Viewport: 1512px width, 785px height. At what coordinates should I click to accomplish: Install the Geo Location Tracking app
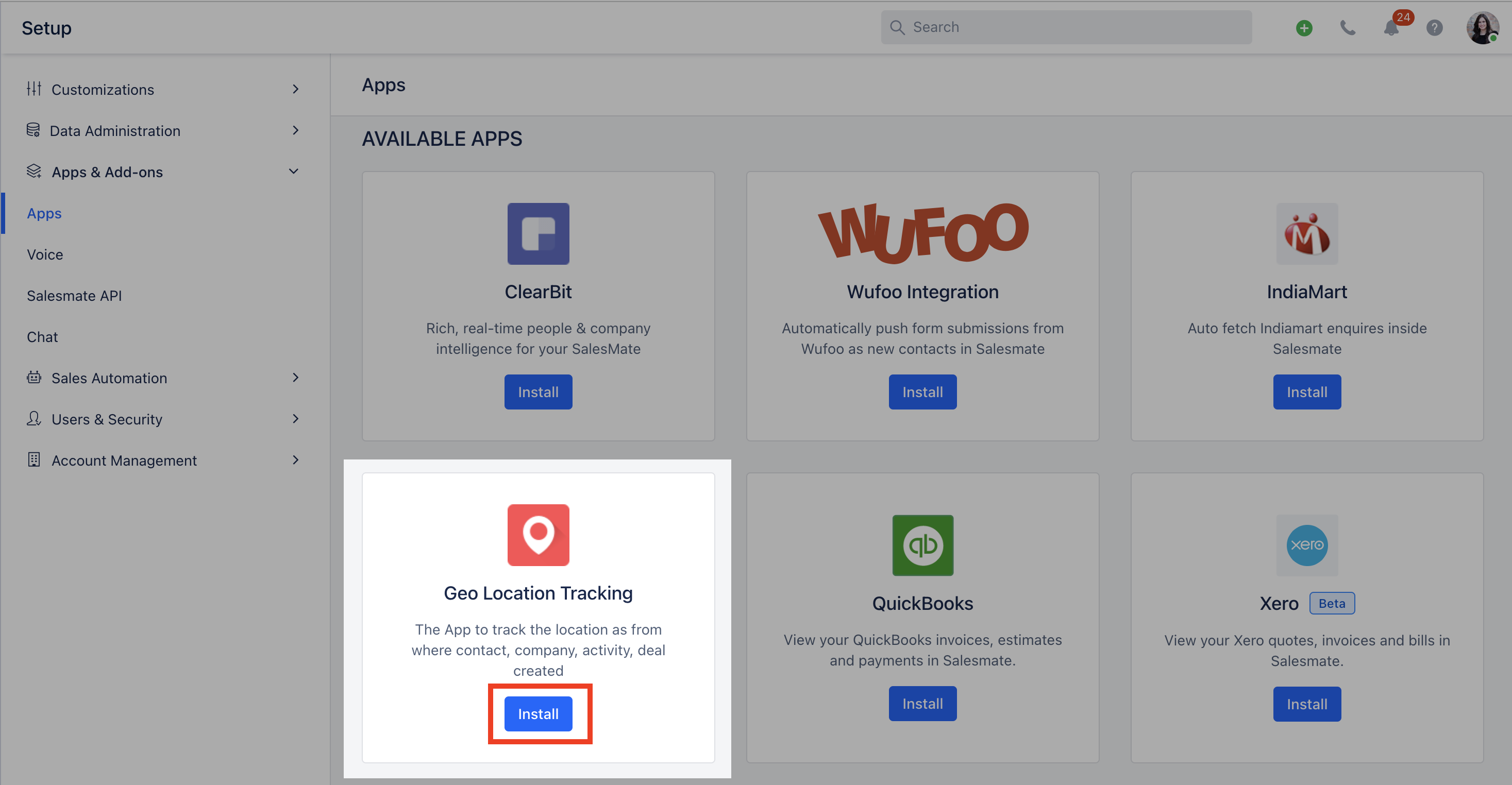[537, 713]
